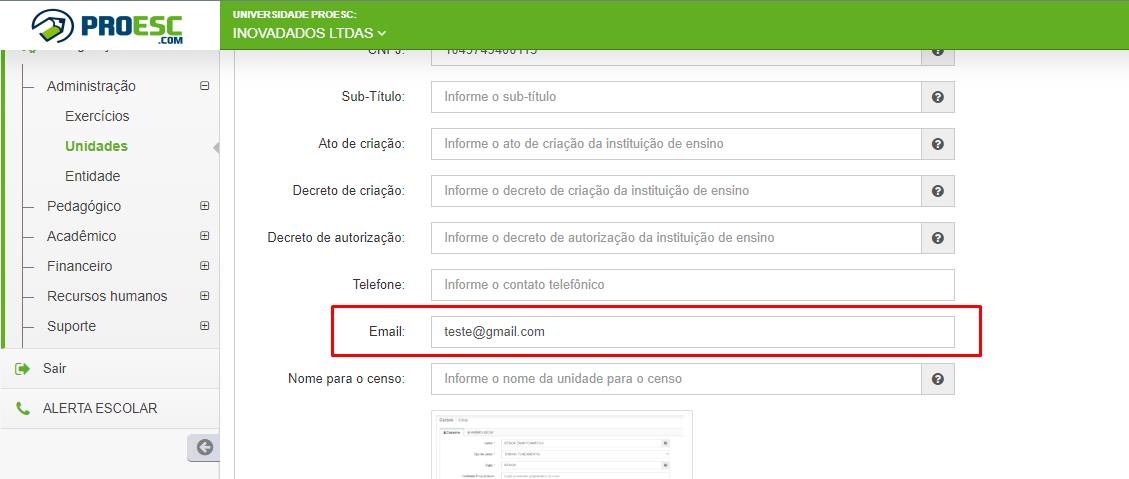Expand the Recursos humanos section
Viewport: 1129px width, 479px height.
tap(204, 296)
